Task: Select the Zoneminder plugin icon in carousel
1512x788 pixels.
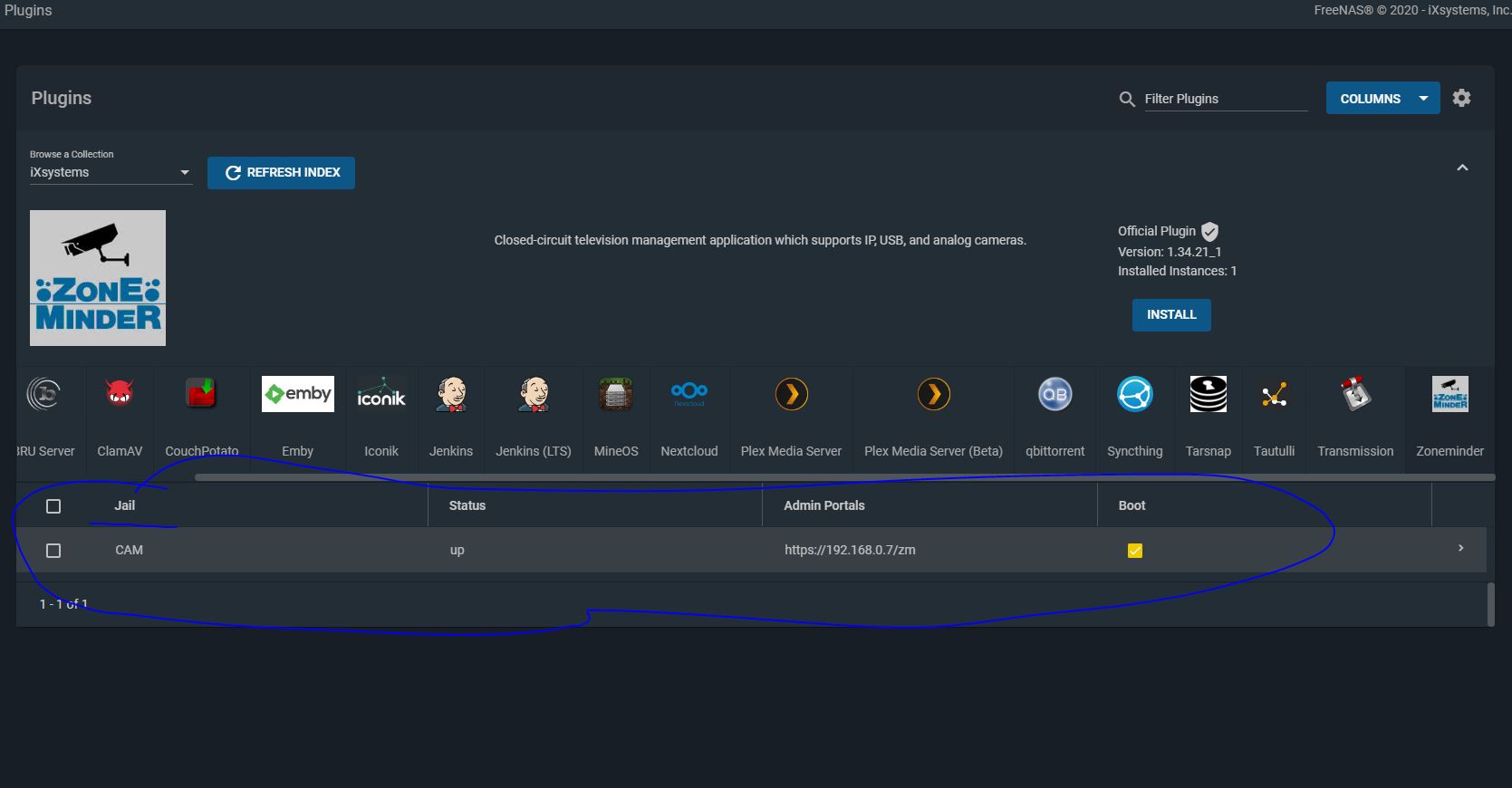Action: pyautogui.click(x=1450, y=394)
